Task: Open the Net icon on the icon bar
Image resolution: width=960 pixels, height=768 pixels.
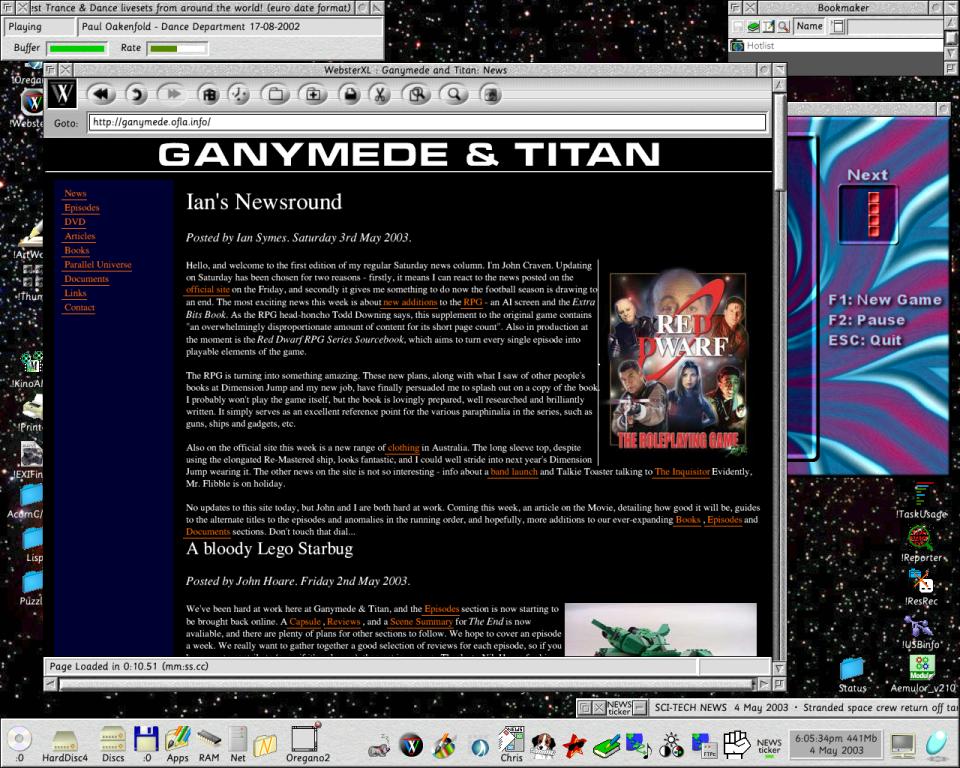Action: [x=238, y=744]
